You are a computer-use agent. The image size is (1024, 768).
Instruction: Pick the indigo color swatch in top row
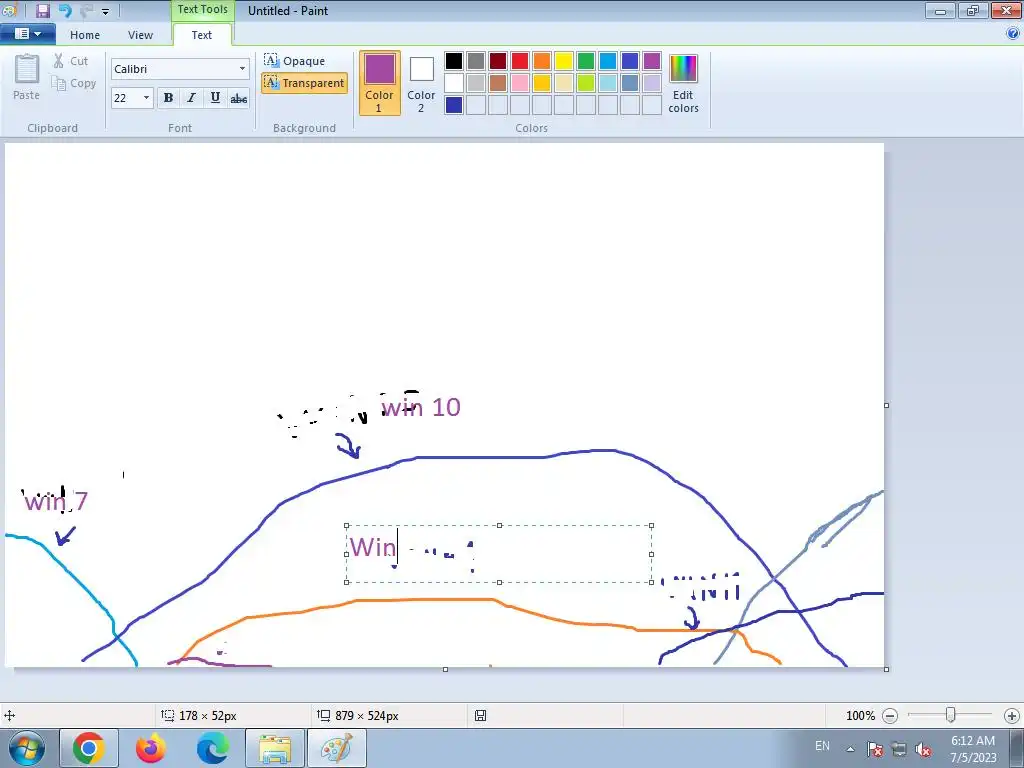coord(630,61)
